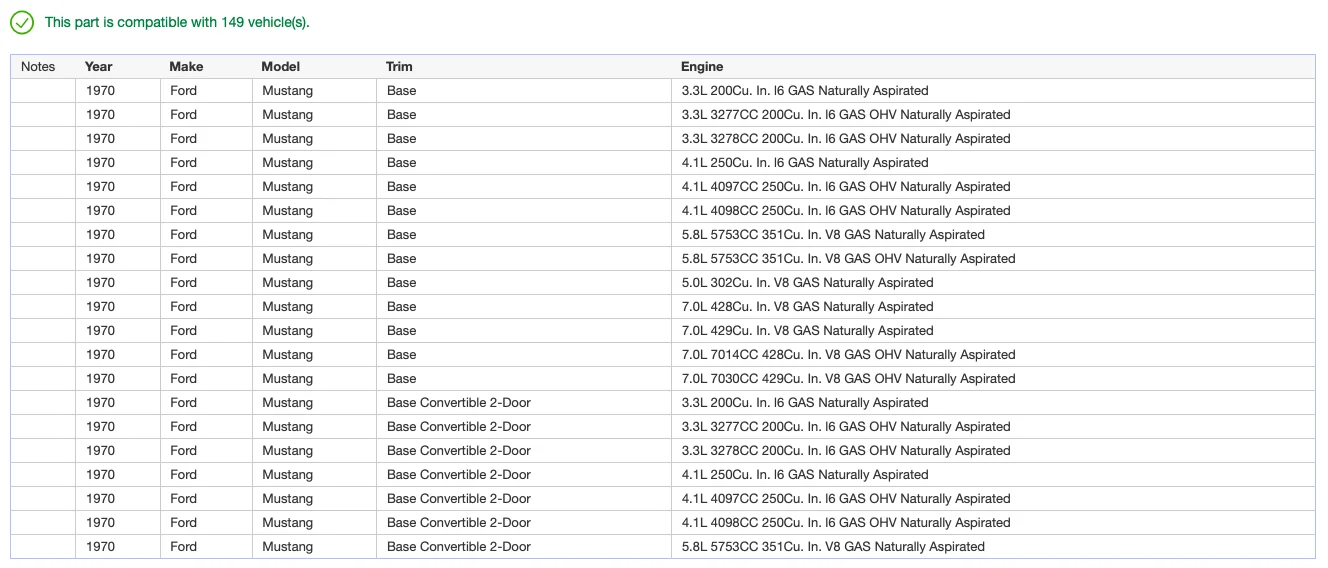This screenshot has height=568, width=1328.
Task: Click the green compatibility checkmark icon
Action: pyautogui.click(x=22, y=22)
